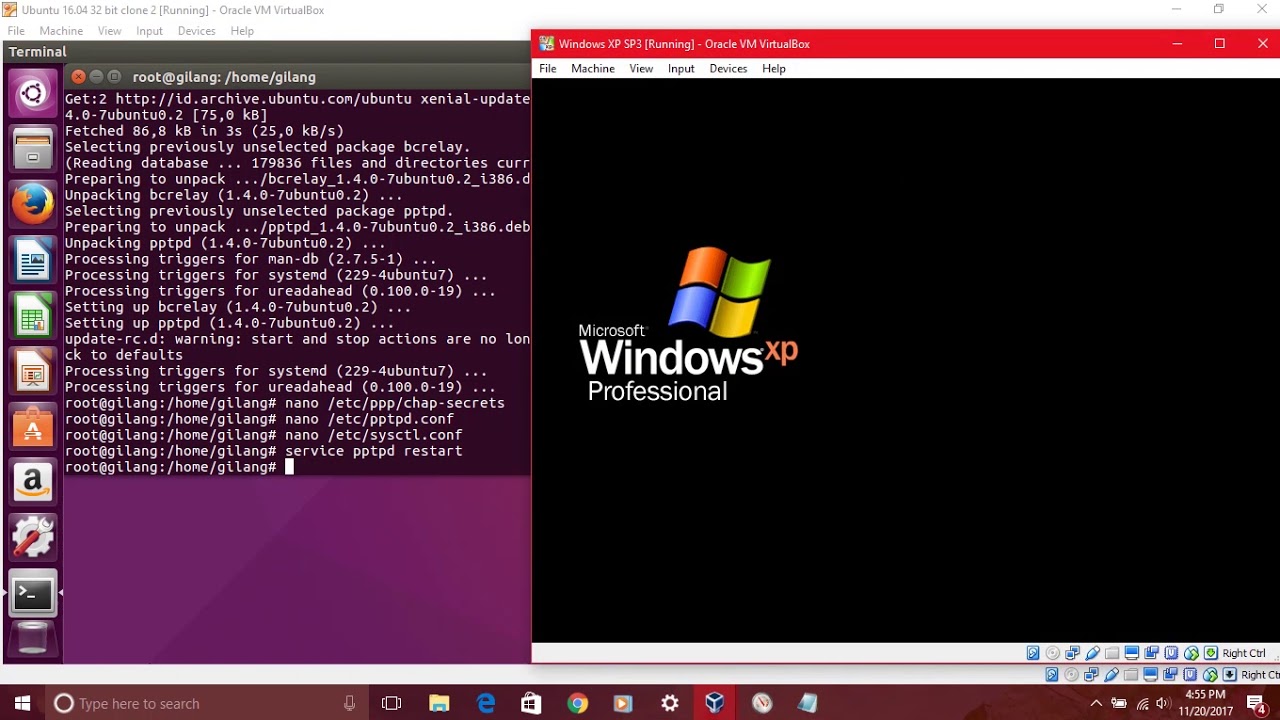The image size is (1280, 720).
Task: Launch Microsoft Edge from taskbar
Action: tap(486, 703)
